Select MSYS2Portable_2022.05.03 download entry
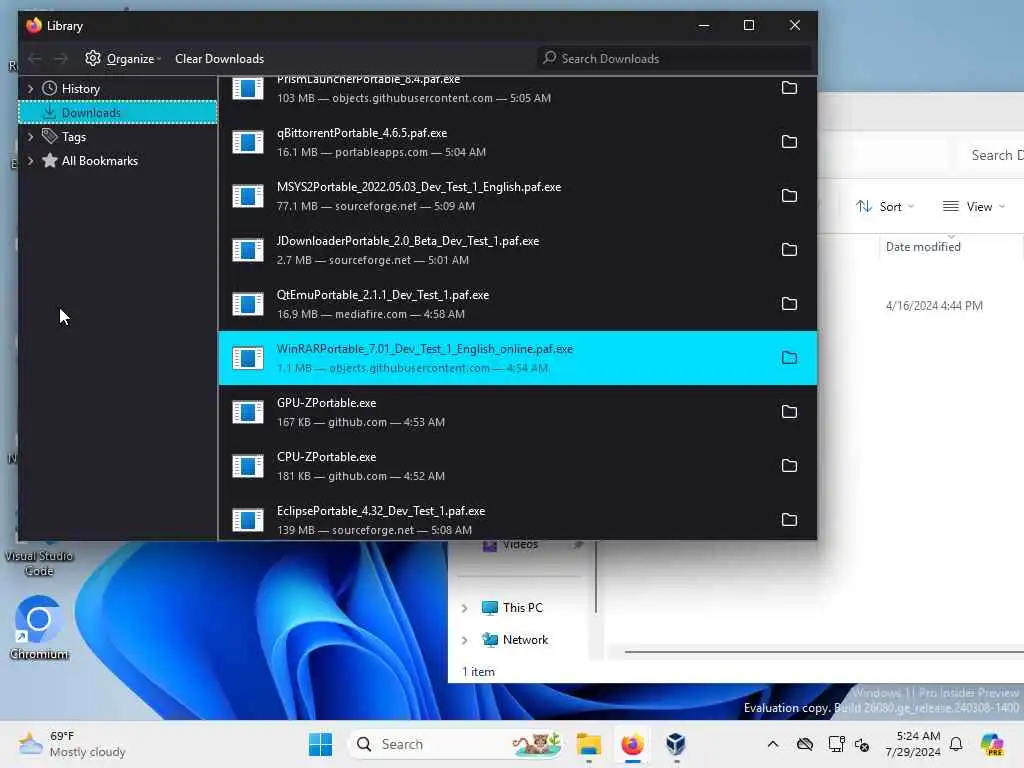Viewport: 1024px width, 768px height. pyautogui.click(x=517, y=196)
